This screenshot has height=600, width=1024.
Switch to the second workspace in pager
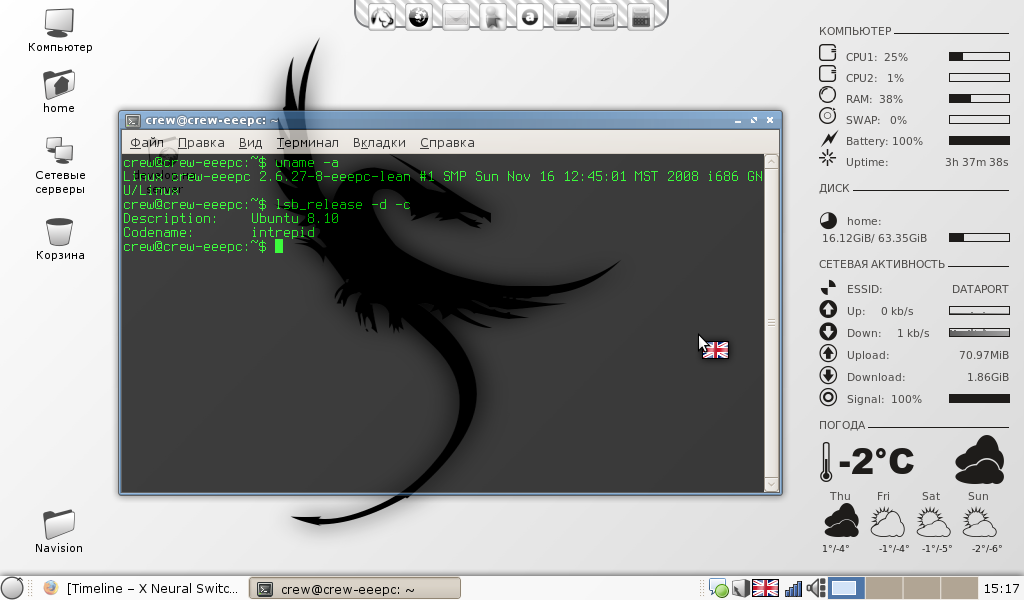point(884,588)
